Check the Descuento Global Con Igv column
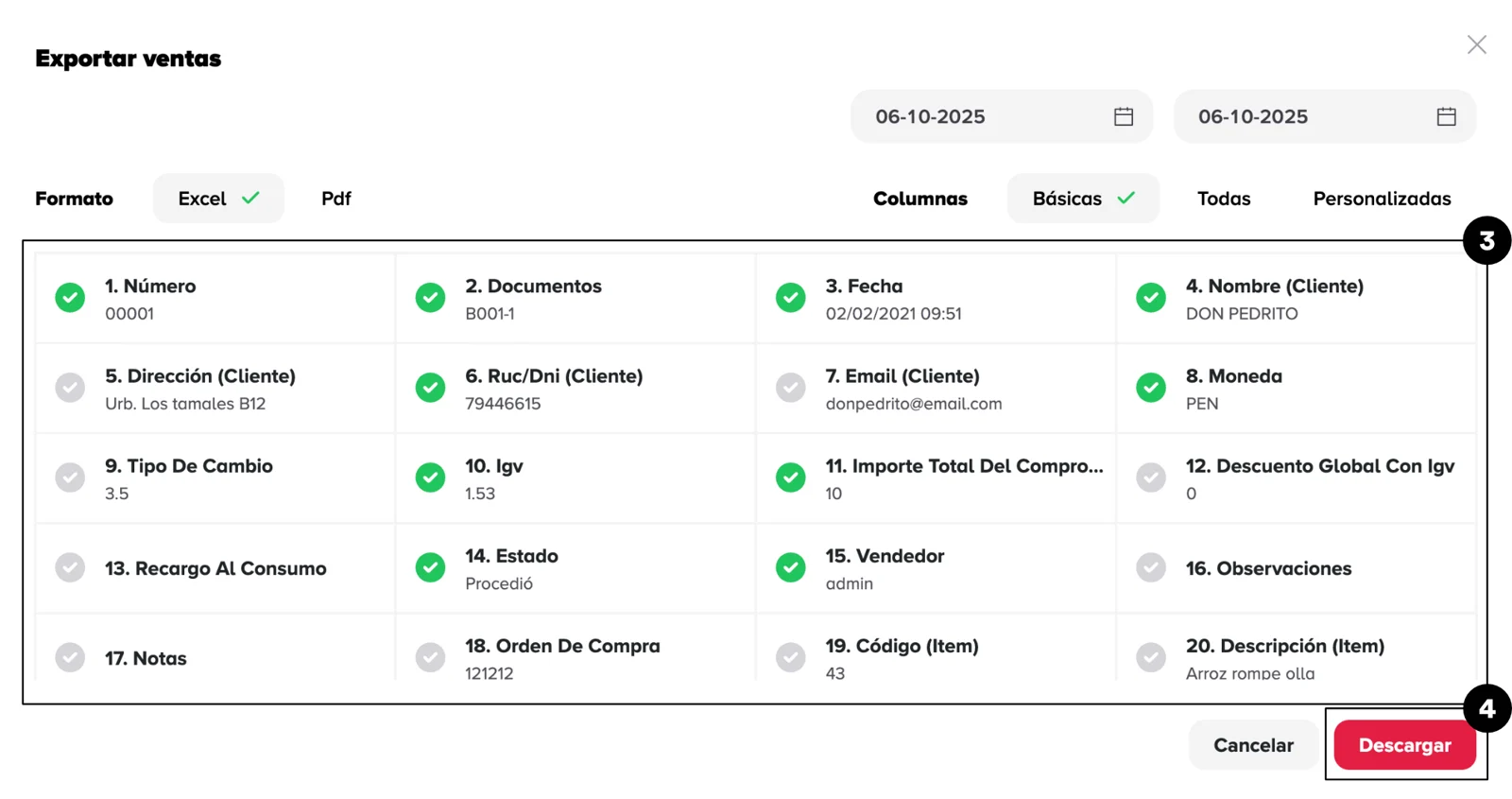1512x799 pixels. click(1150, 478)
